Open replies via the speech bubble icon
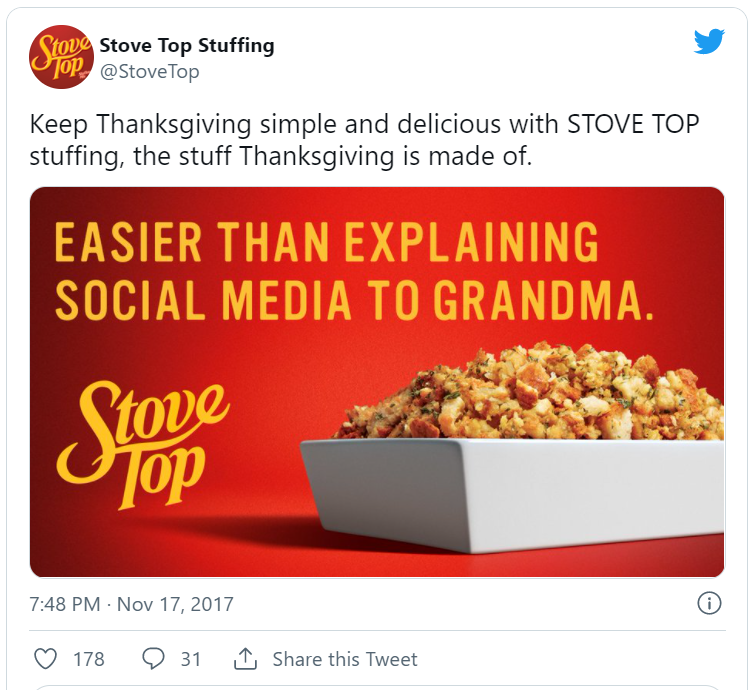The height and width of the screenshot is (690, 756). [153, 659]
